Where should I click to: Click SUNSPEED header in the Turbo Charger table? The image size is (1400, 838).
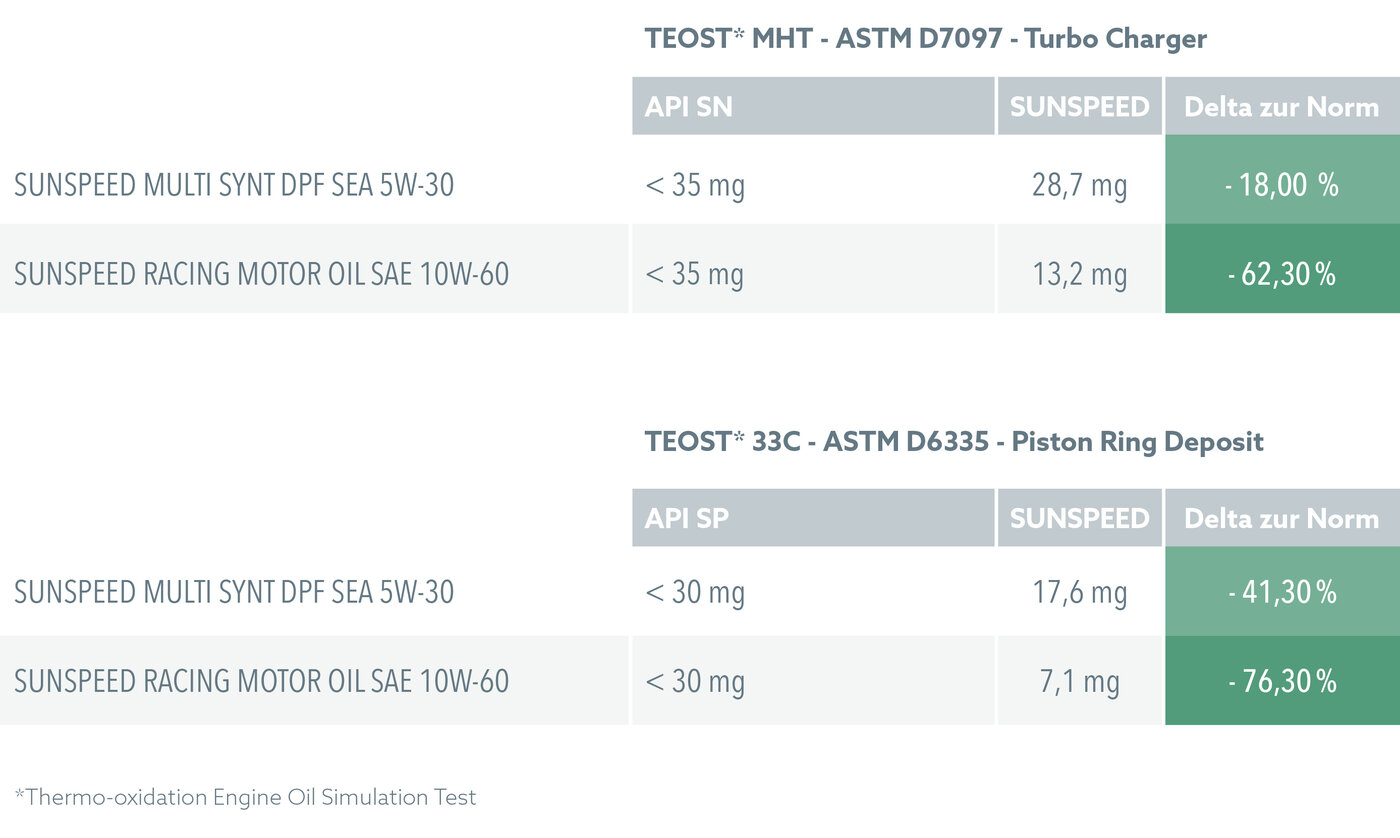1079,106
